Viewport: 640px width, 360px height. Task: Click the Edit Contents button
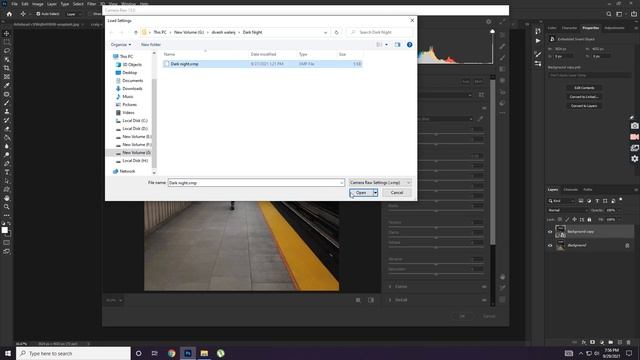(584, 88)
